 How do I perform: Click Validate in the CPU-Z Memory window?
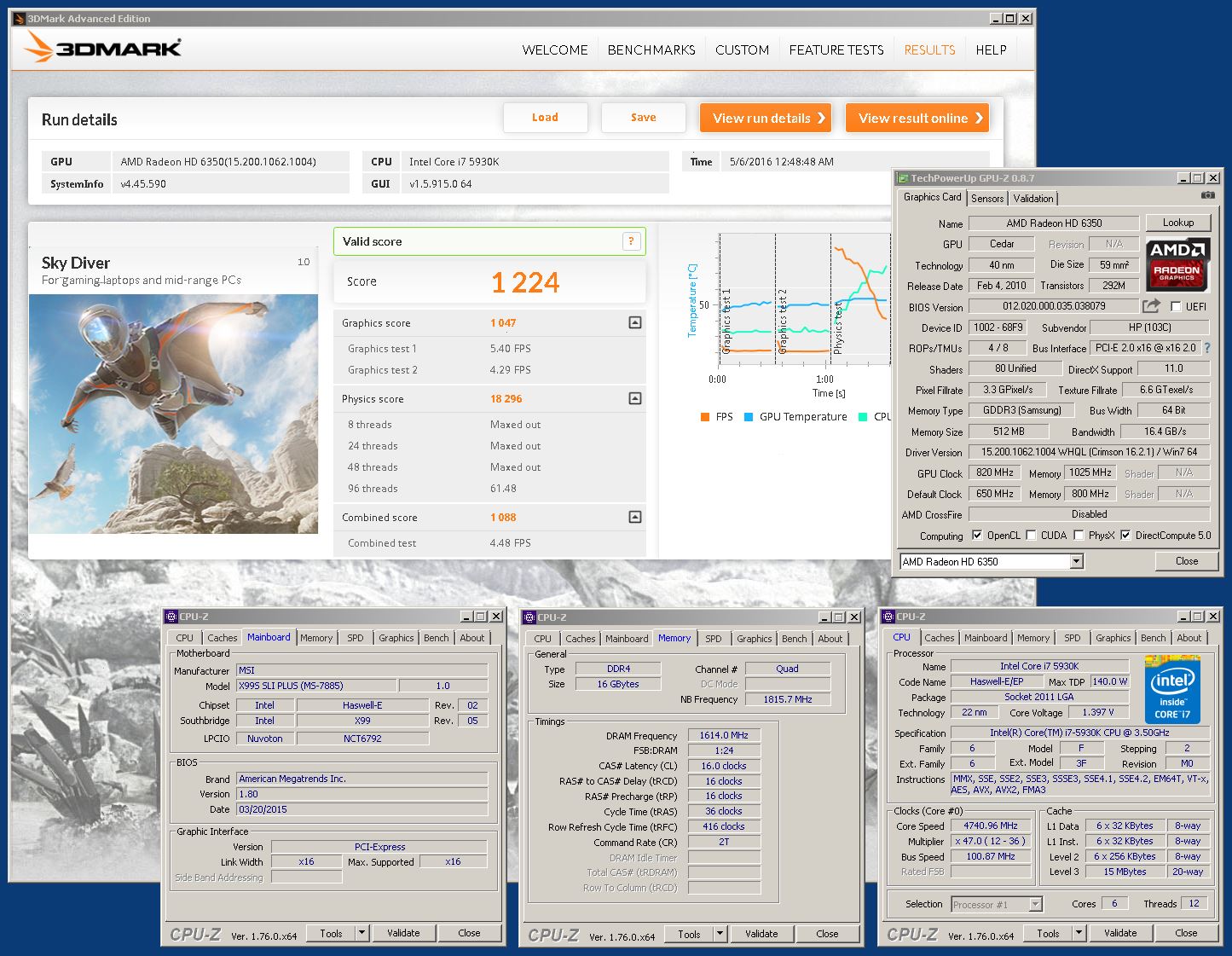click(761, 934)
